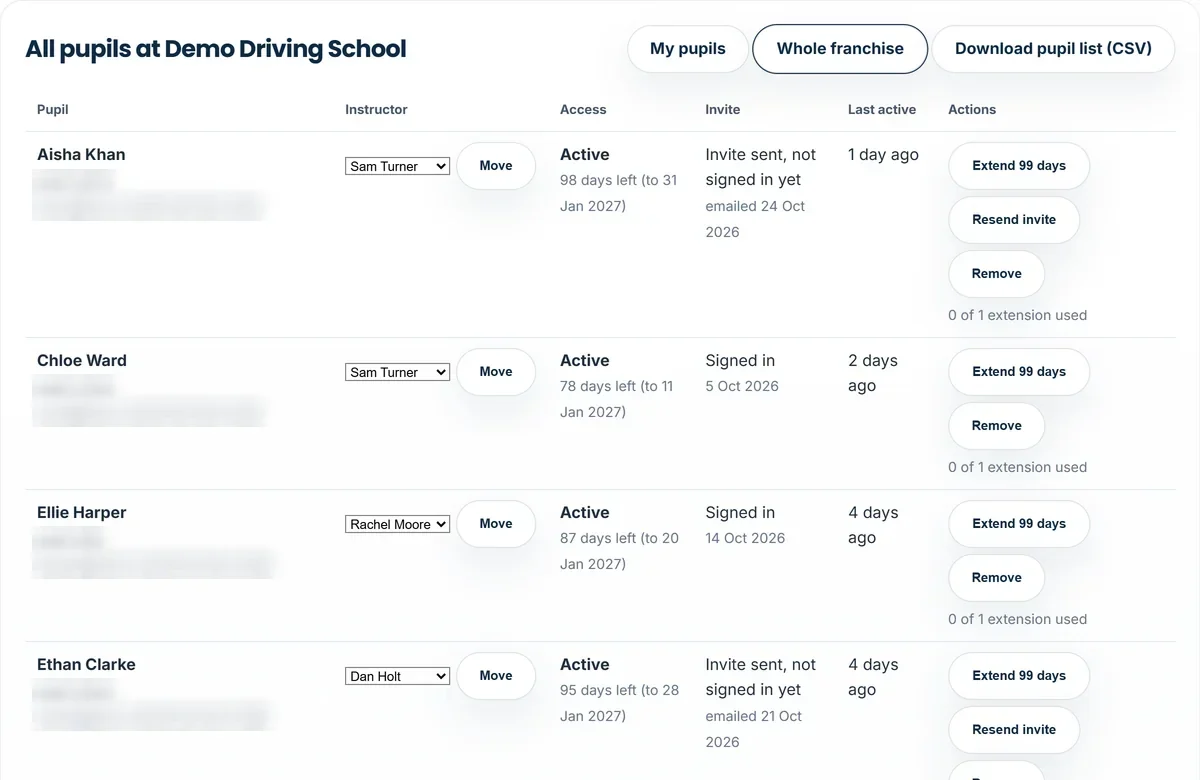The height and width of the screenshot is (780, 1200).
Task: Click the Actions column header
Action: click(972, 110)
